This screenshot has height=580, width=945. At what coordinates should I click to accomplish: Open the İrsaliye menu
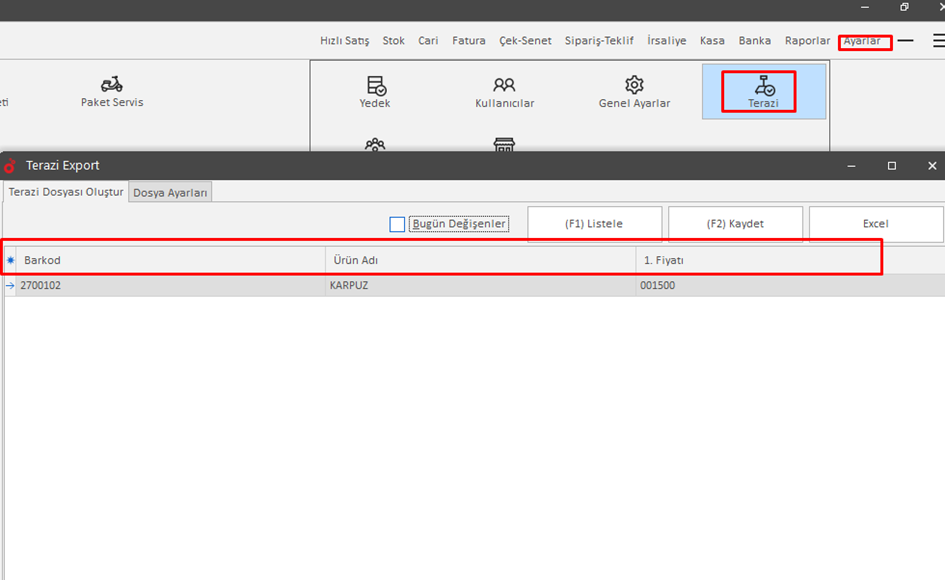(667, 40)
